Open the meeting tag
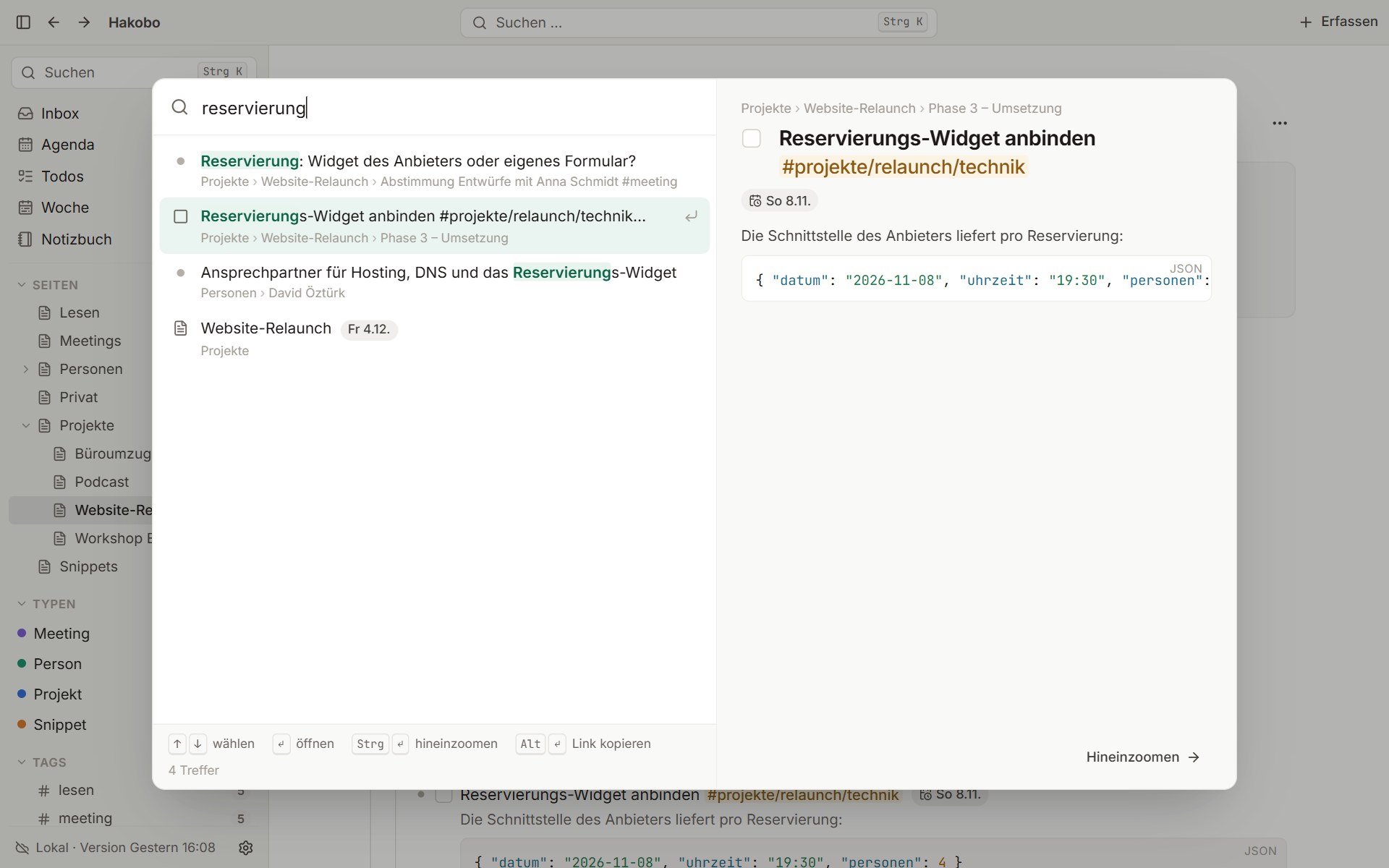Viewport: 1389px width, 868px height. [85, 819]
